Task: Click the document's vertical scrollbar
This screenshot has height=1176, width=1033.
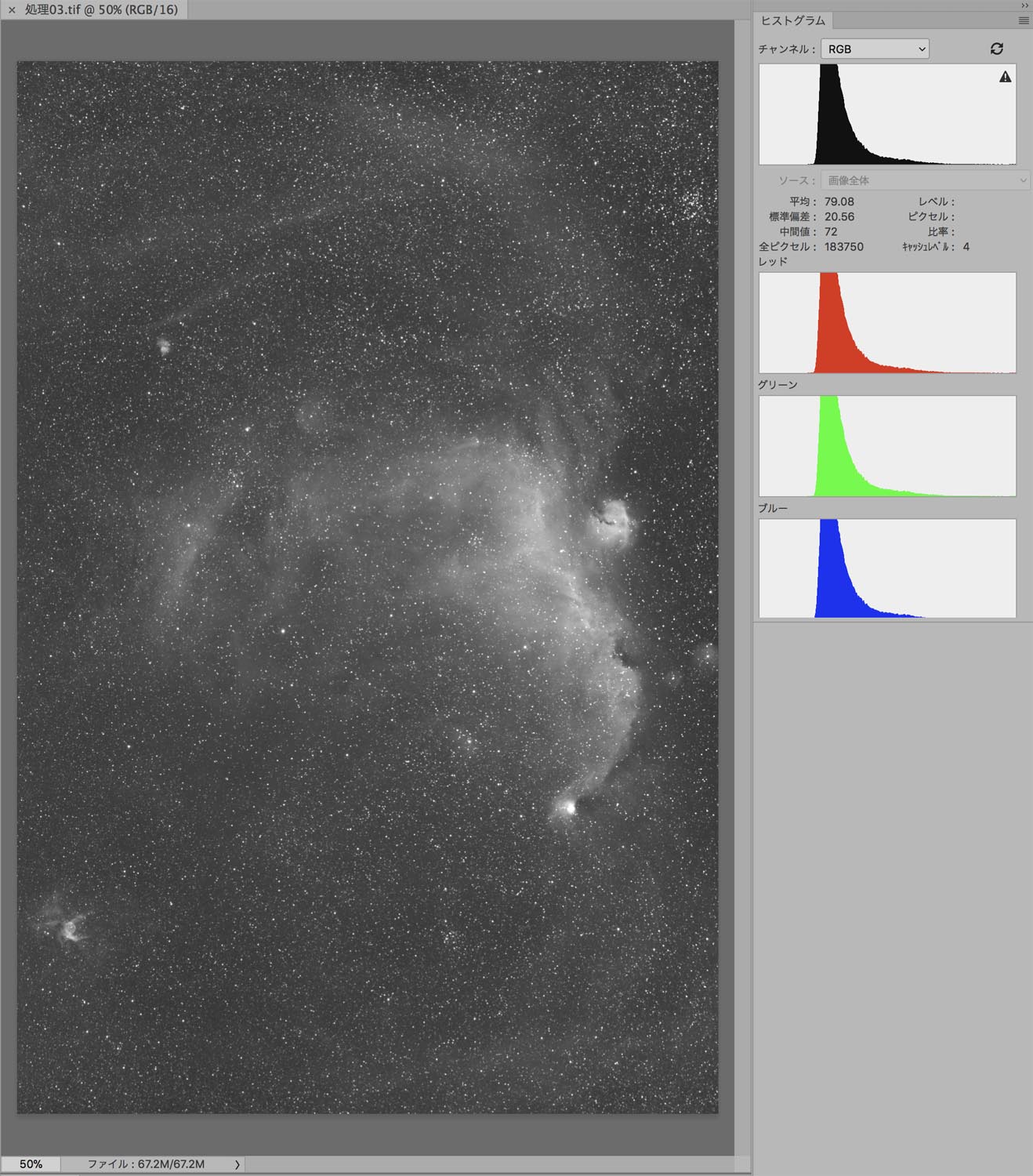Action: point(741,588)
